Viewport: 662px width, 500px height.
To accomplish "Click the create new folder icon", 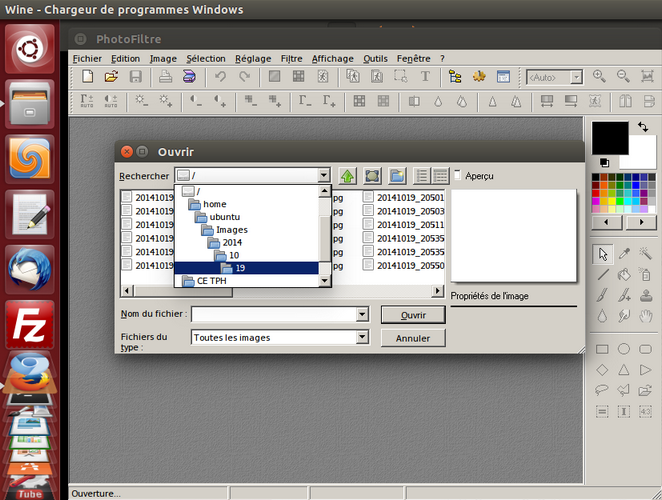I will (x=397, y=176).
